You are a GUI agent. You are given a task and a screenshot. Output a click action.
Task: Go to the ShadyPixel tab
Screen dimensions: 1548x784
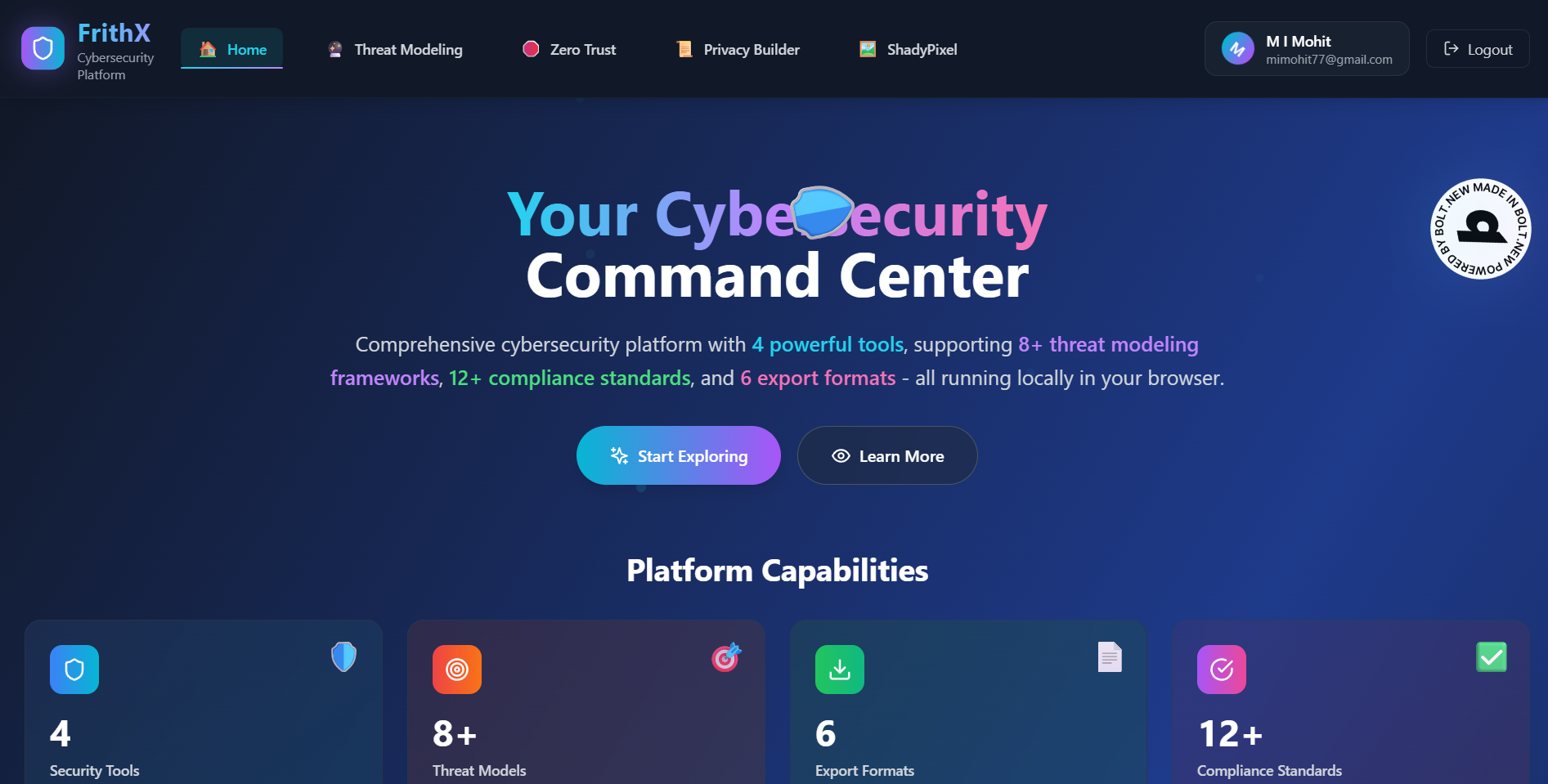point(908,49)
